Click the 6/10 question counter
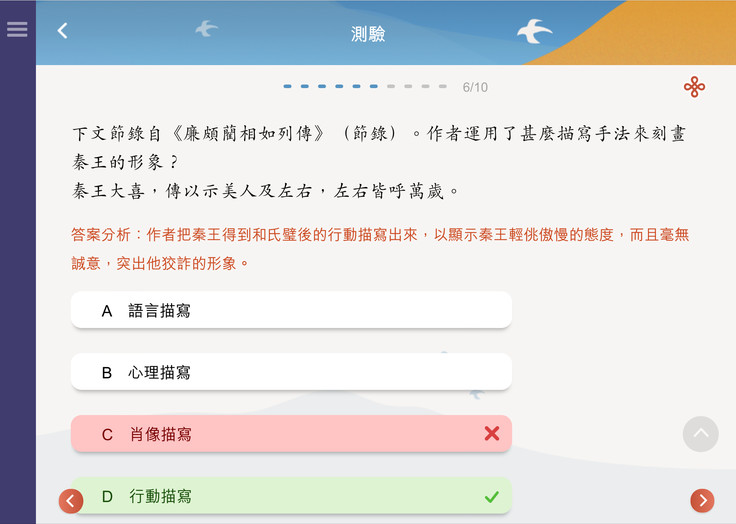 tap(475, 87)
